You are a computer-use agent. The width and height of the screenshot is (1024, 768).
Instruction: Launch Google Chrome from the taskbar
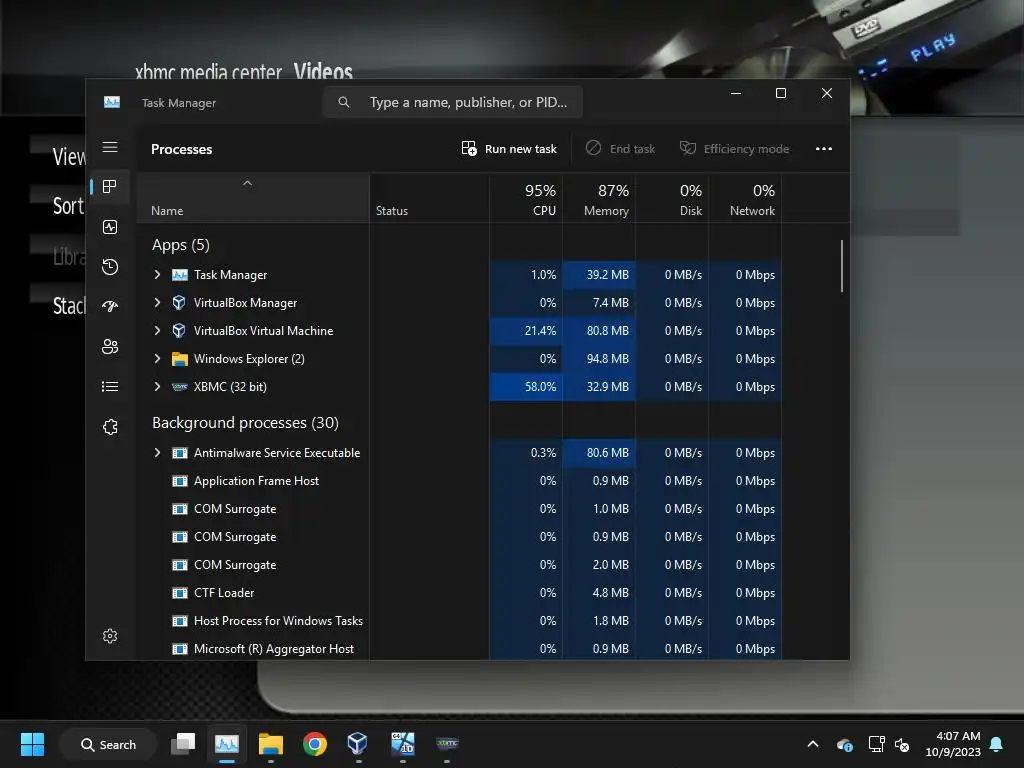pyautogui.click(x=314, y=744)
